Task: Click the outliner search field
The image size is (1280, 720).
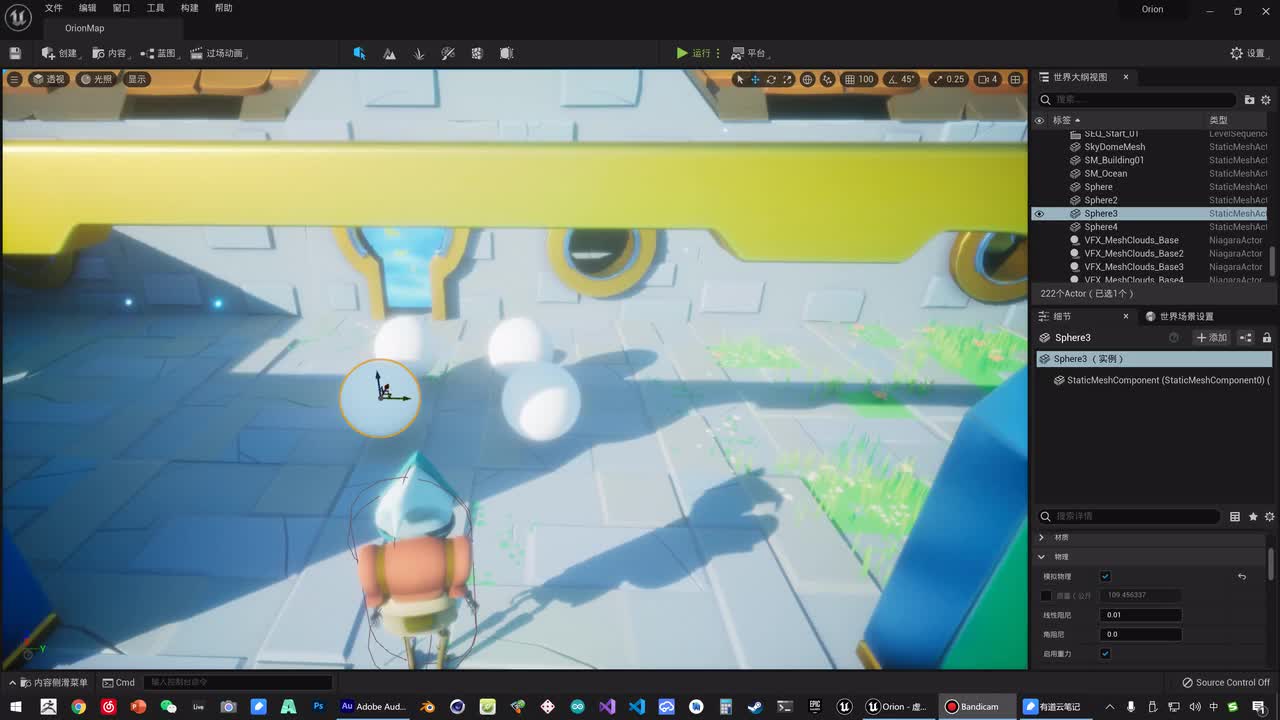Action: tap(1138, 100)
